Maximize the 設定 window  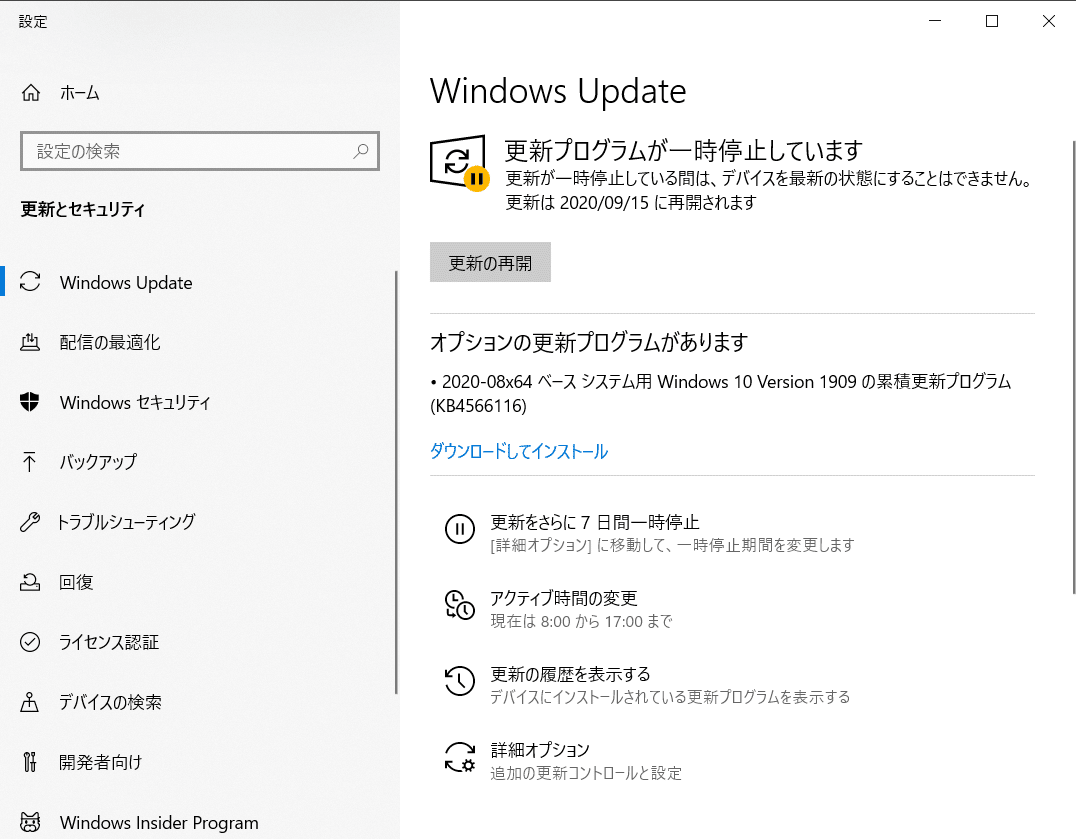point(992,21)
